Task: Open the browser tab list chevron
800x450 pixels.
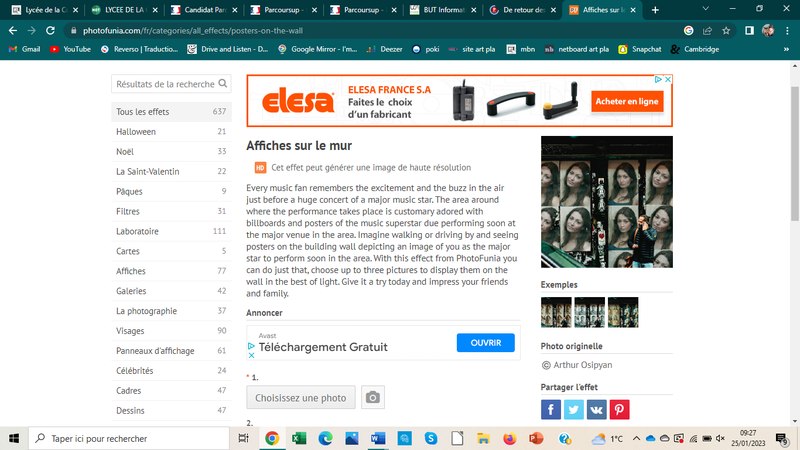Action: [706, 9]
